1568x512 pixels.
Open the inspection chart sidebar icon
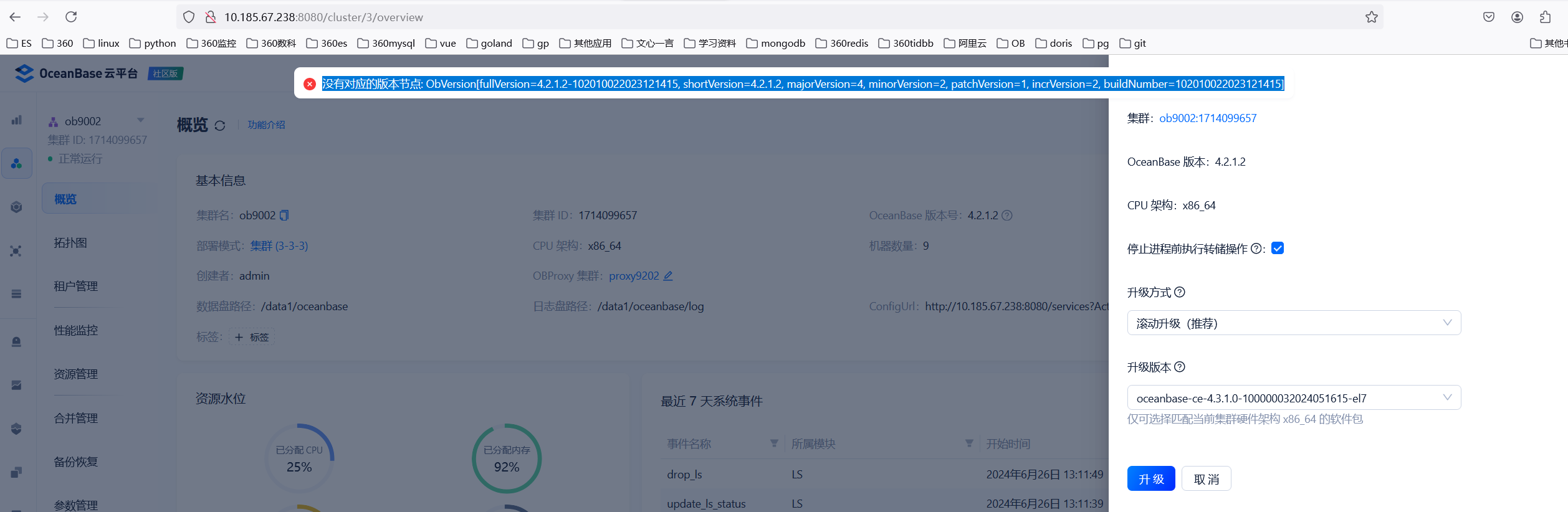click(x=17, y=385)
